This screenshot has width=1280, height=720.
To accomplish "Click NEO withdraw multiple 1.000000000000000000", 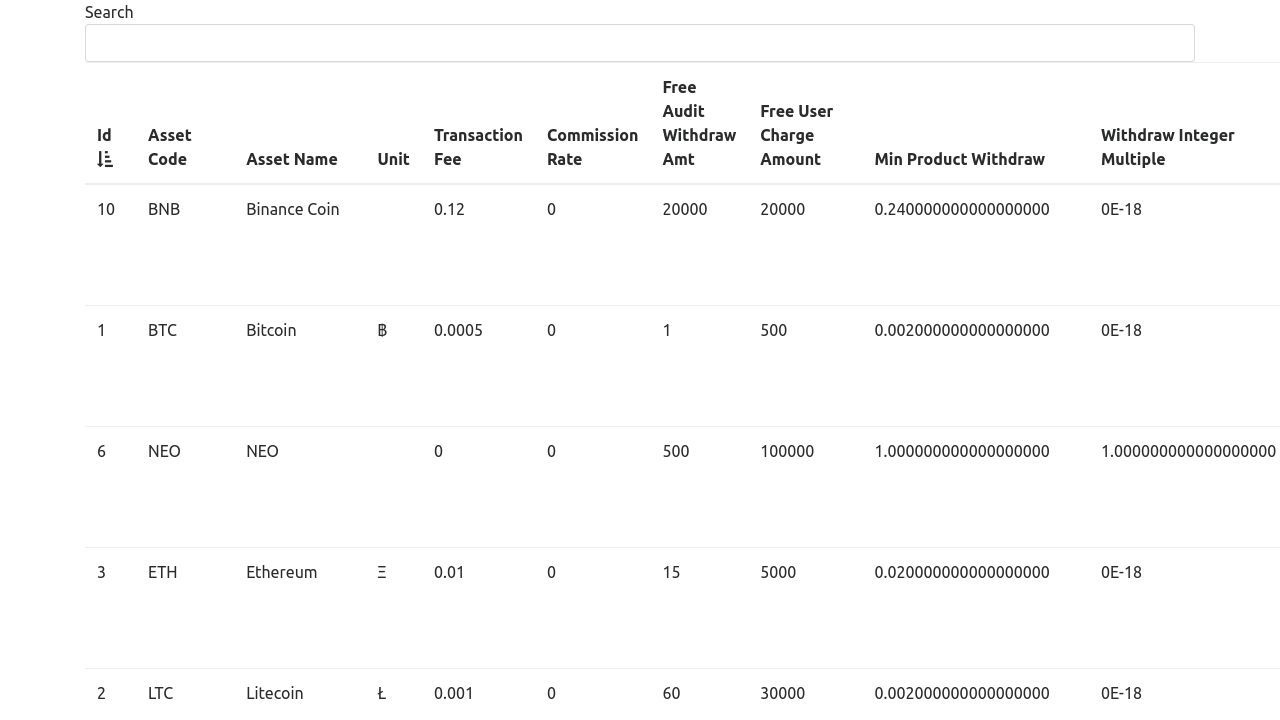I will click(x=1188, y=451).
